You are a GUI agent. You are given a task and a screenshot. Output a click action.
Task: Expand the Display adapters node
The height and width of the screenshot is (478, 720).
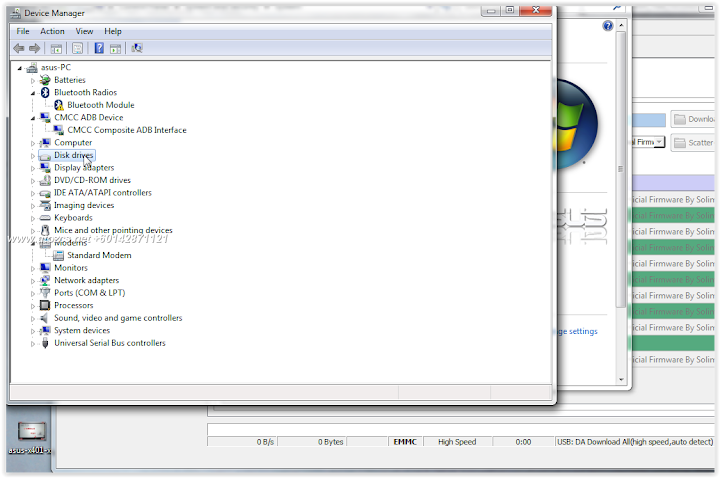click(33, 169)
